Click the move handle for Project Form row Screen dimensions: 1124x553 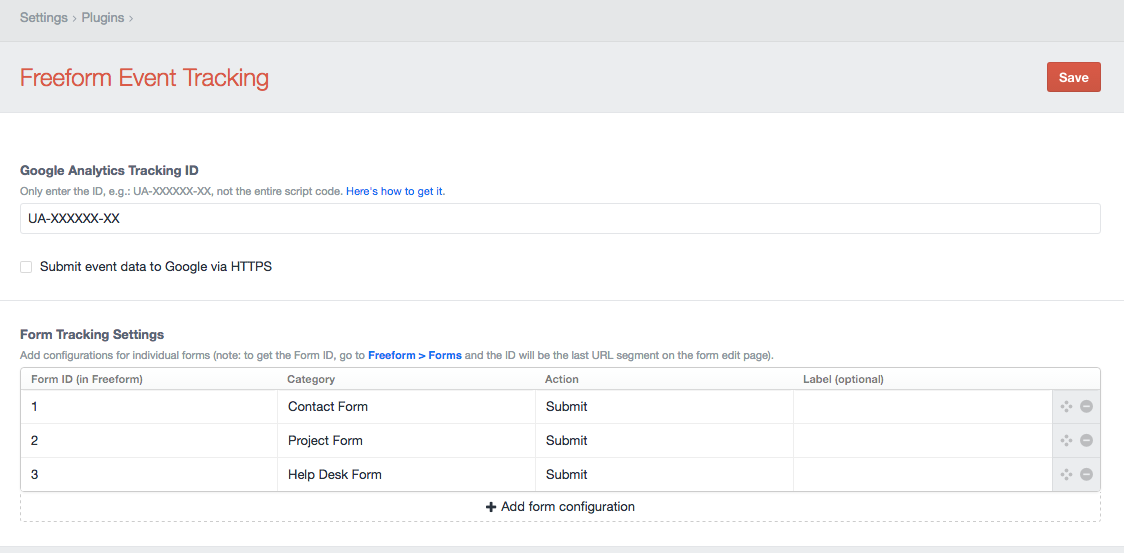pos(1066,441)
